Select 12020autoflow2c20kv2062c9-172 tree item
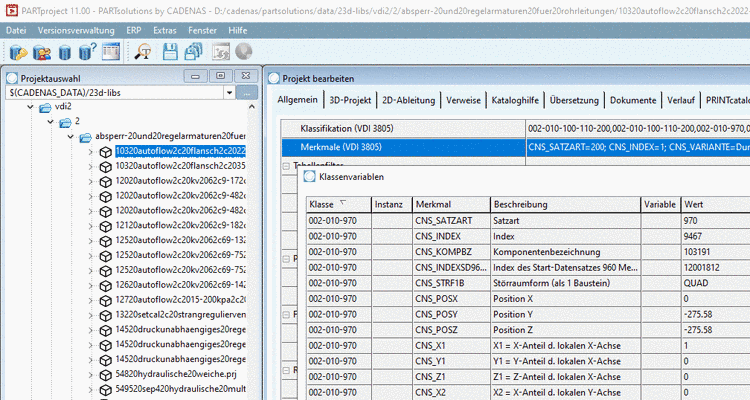Screen dimensions: 750x400 (180, 181)
